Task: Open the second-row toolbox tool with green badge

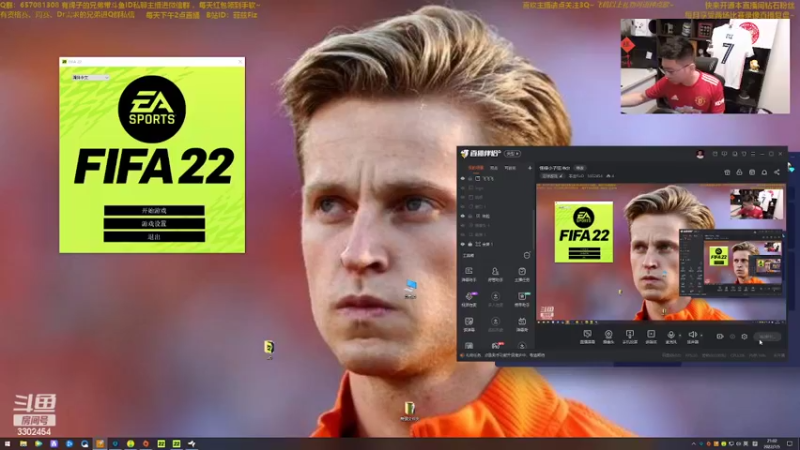Action: (x=522, y=299)
